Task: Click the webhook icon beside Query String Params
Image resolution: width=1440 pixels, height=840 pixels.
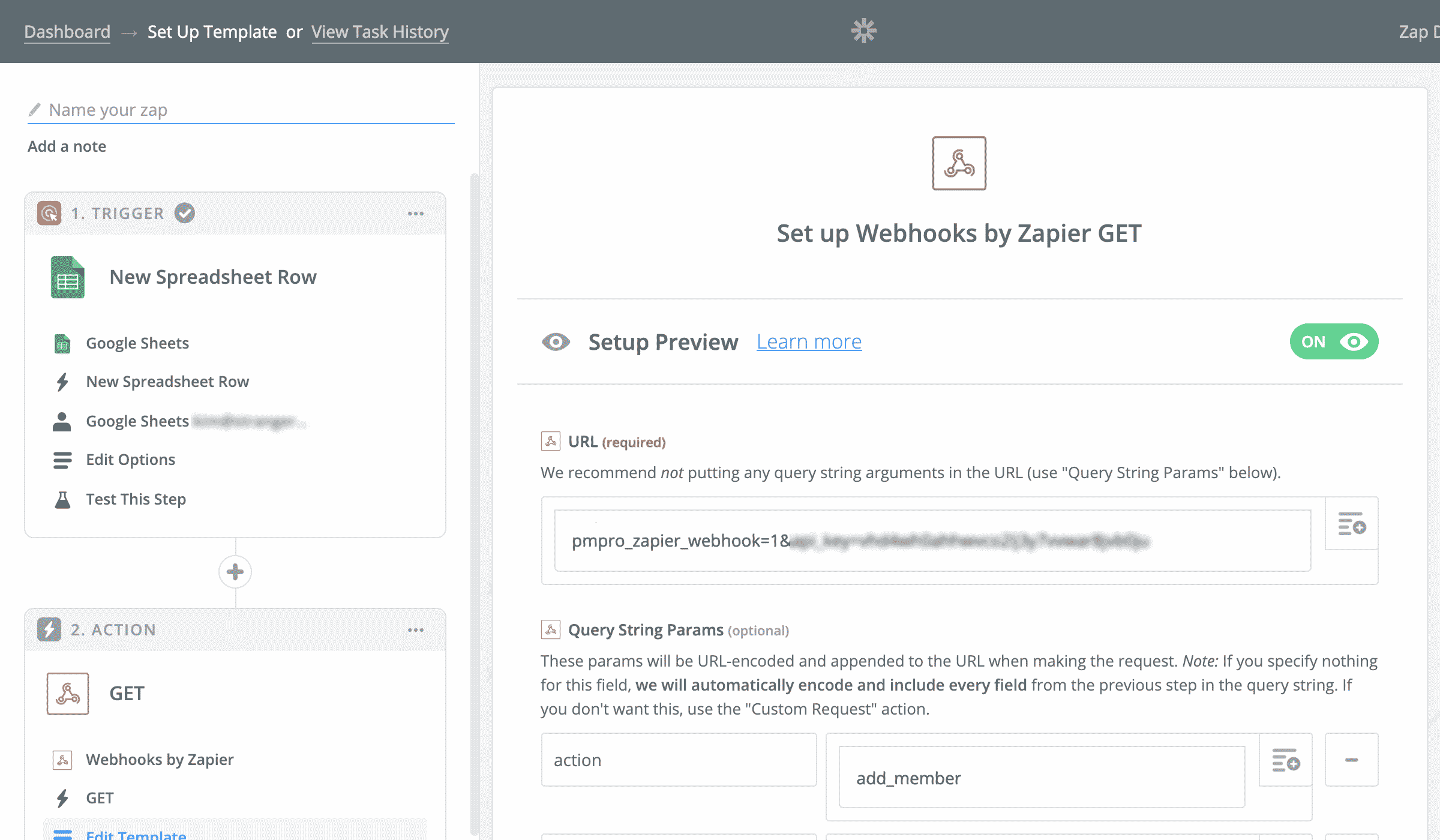Action: (551, 629)
